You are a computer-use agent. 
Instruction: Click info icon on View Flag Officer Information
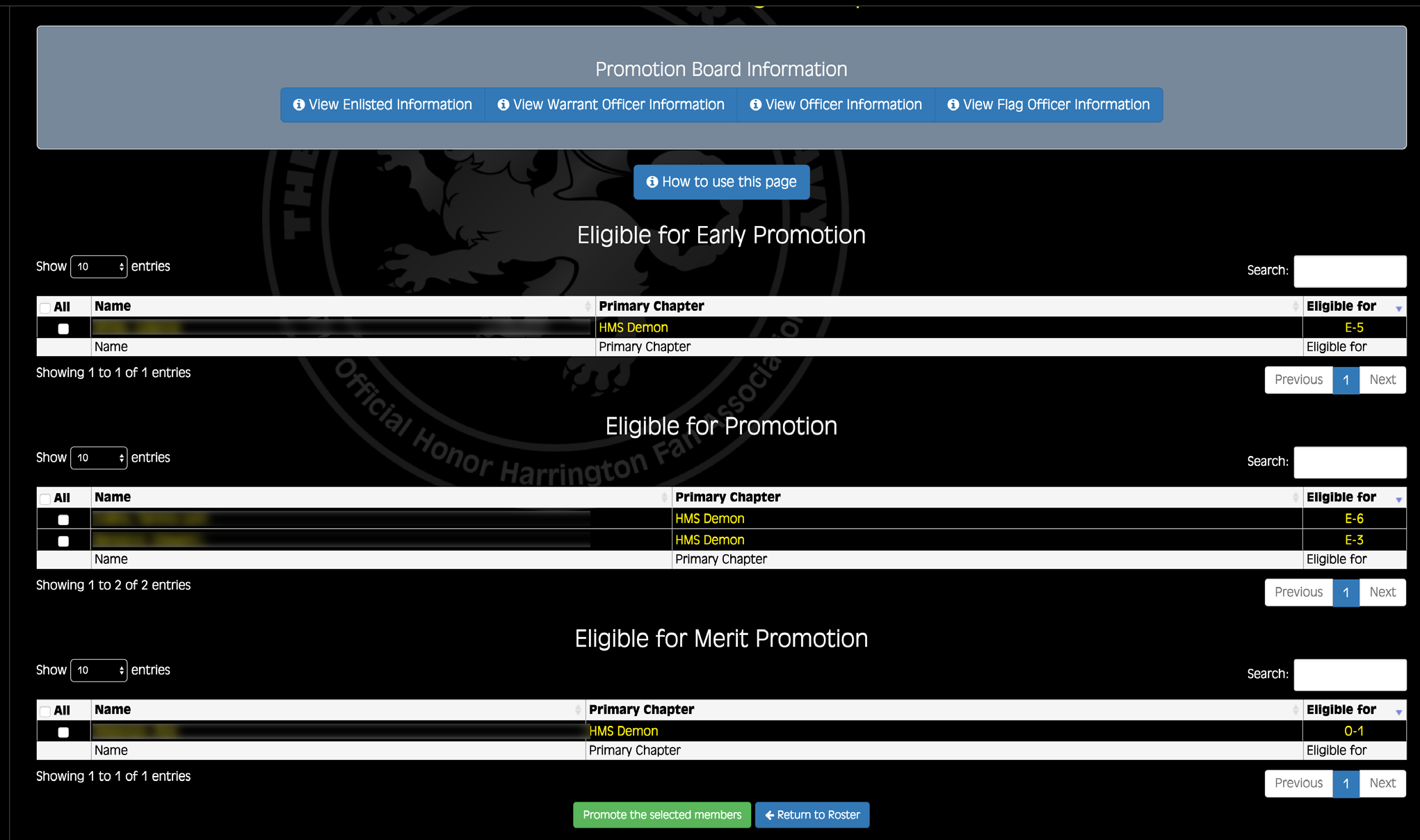click(953, 105)
